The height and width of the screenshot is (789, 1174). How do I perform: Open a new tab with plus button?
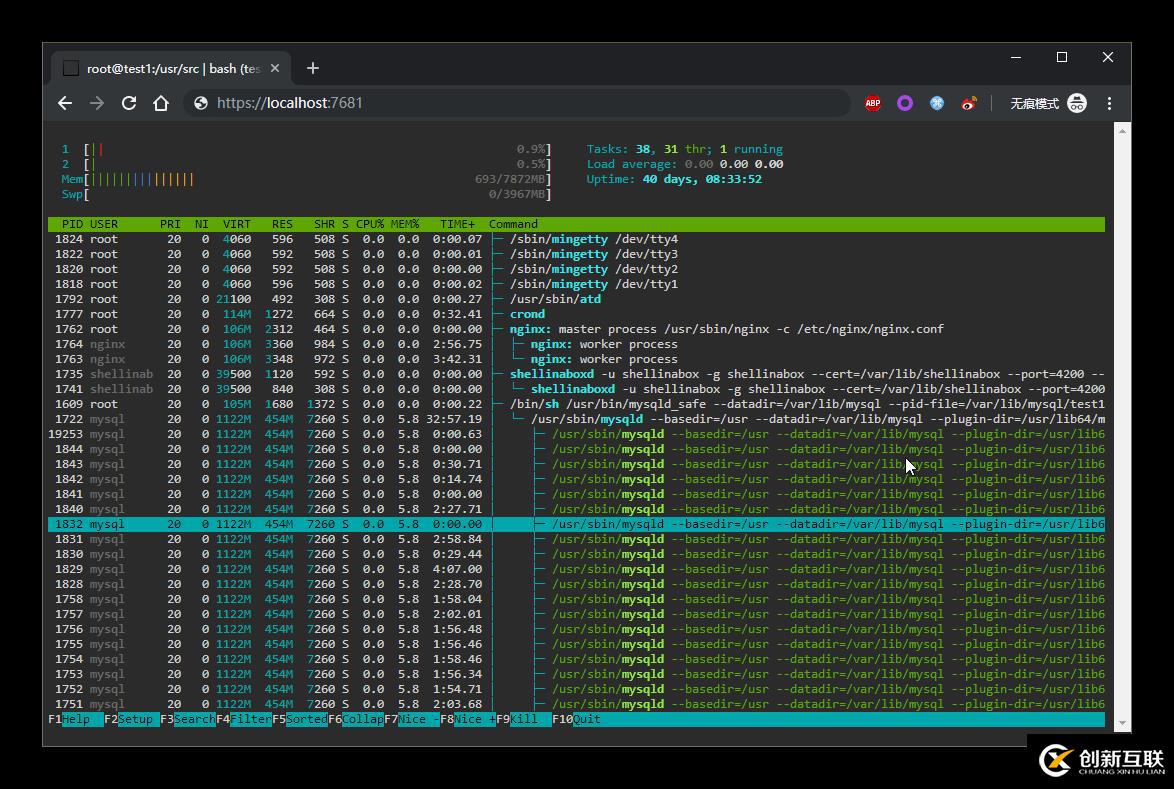[313, 68]
